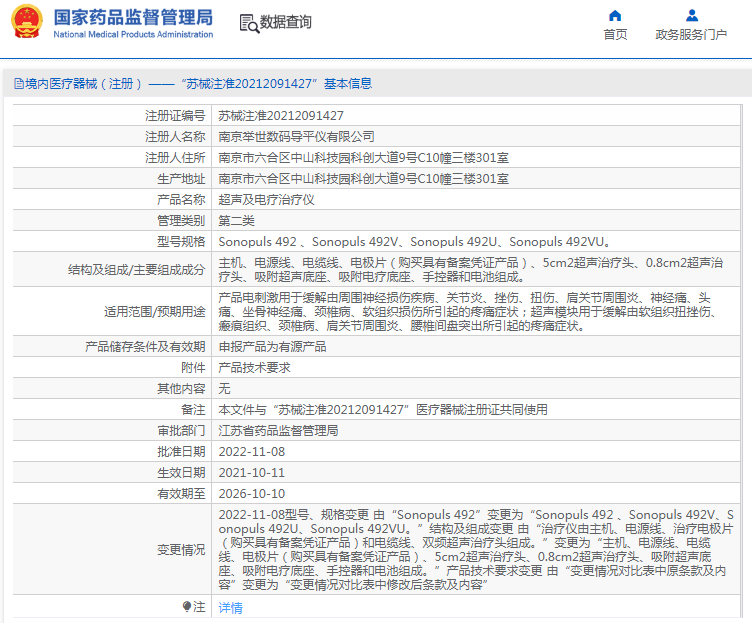Click the 生效日期 row label
Viewport: 752px width, 623px height.
click(x=181, y=473)
